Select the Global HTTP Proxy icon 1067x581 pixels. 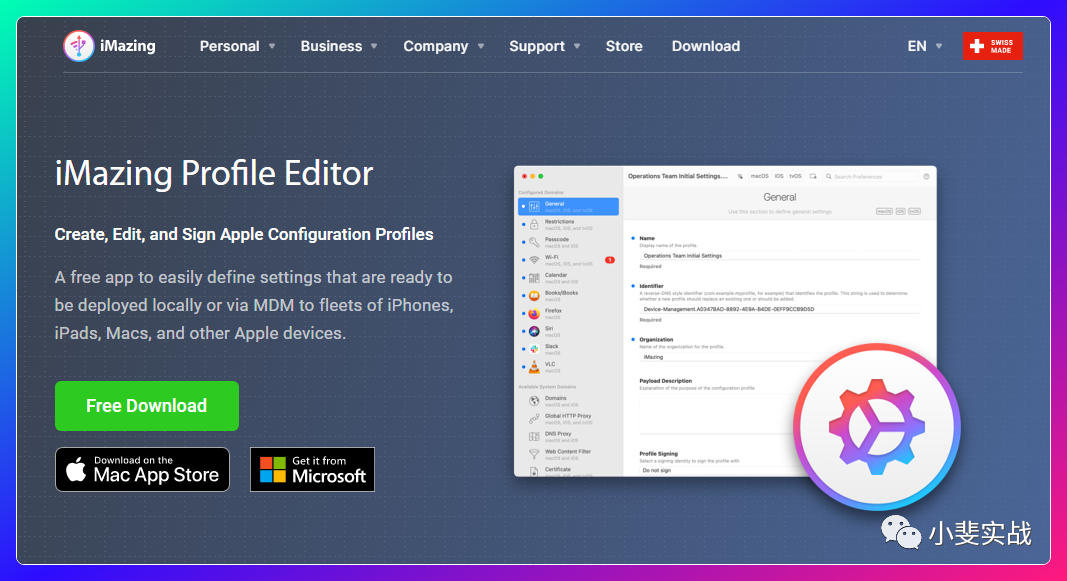pos(534,418)
